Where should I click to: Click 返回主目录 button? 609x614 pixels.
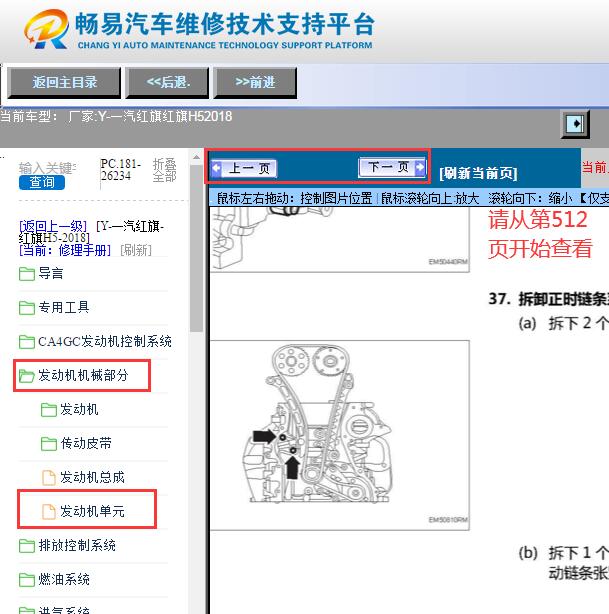point(64,82)
